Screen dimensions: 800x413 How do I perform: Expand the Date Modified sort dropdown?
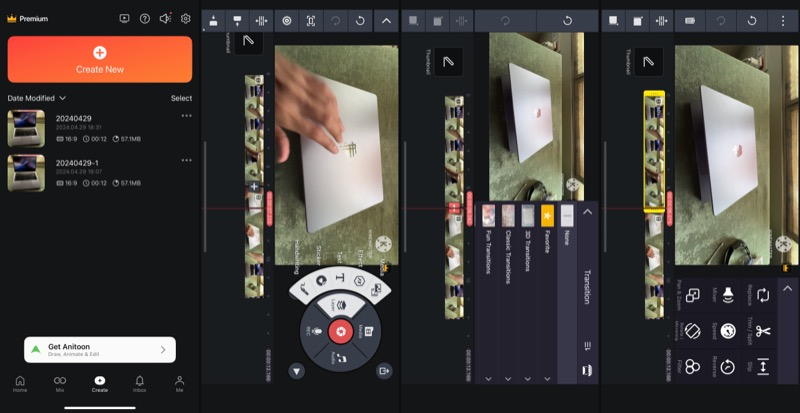[37, 98]
